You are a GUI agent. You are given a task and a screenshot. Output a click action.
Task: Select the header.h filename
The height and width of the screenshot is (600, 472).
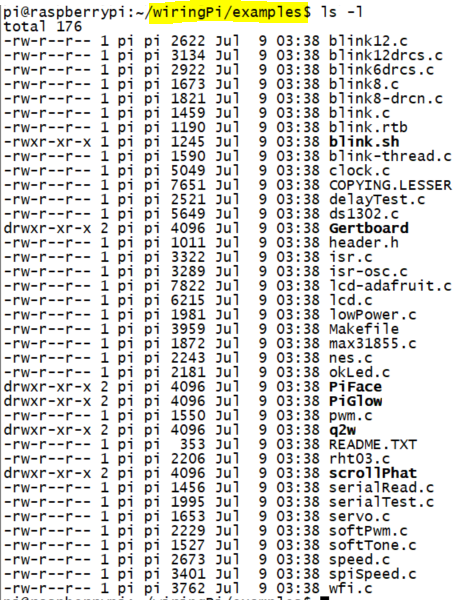pyautogui.click(x=364, y=243)
